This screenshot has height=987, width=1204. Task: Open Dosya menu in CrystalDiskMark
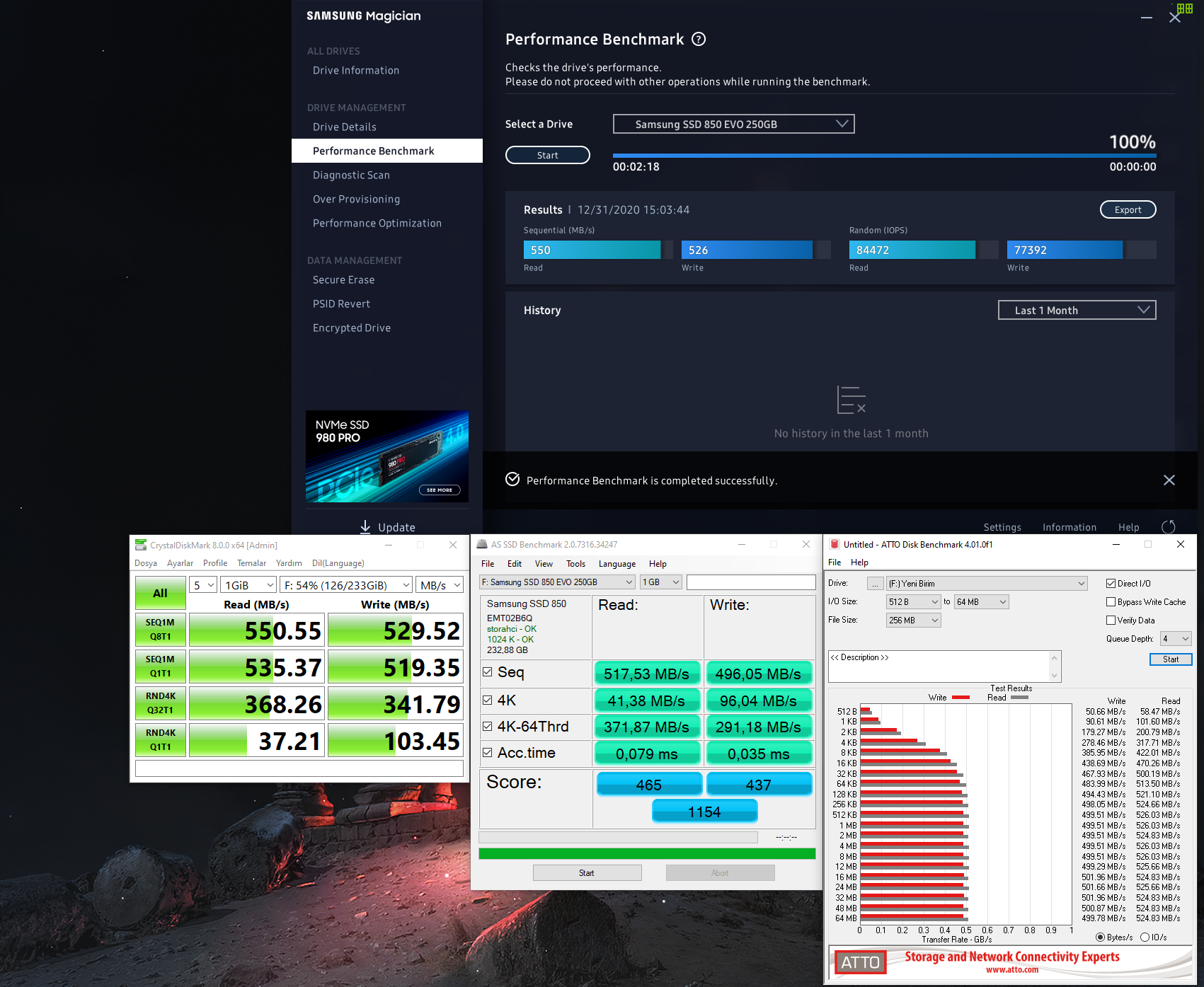point(146,563)
